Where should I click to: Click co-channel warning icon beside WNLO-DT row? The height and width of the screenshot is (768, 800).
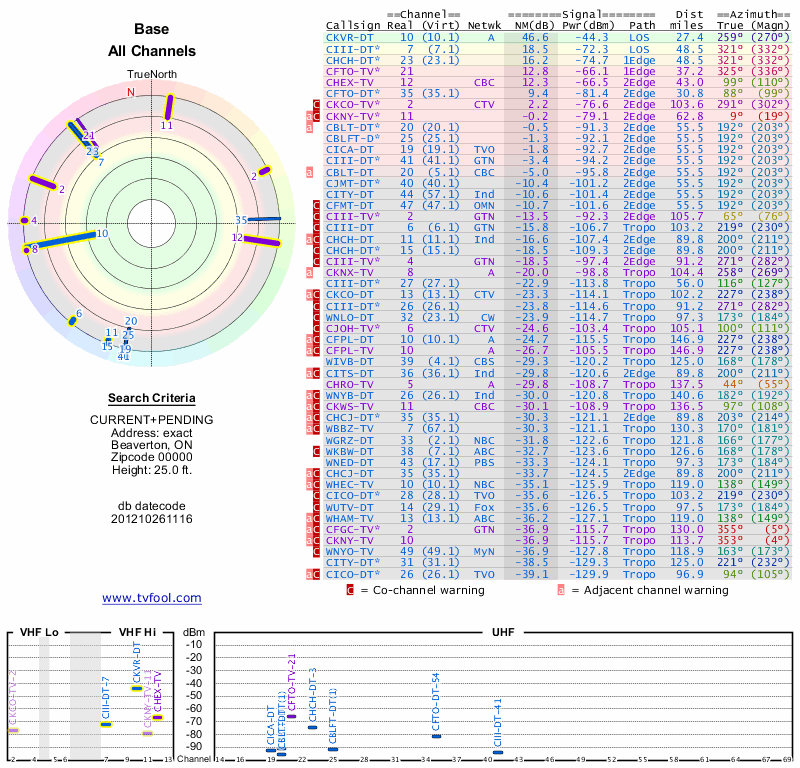coord(318,317)
